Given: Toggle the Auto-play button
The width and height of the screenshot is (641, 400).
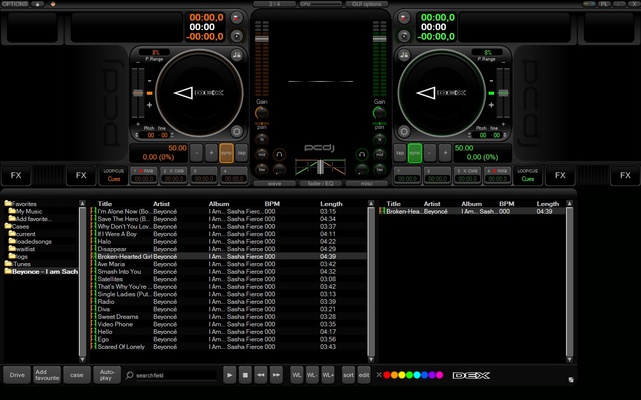Looking at the screenshot, I should click(x=107, y=375).
